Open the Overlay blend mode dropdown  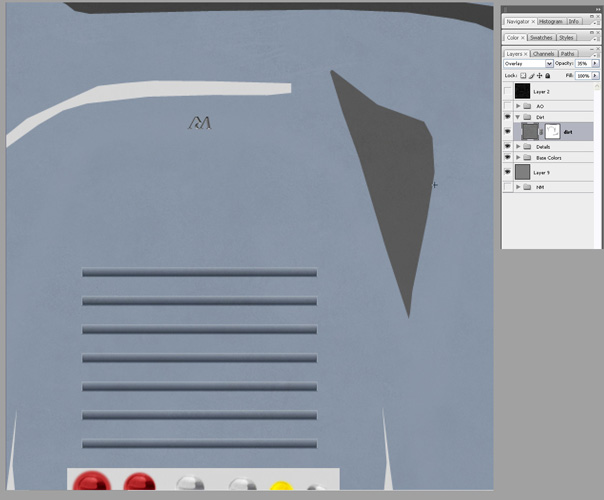coord(549,63)
